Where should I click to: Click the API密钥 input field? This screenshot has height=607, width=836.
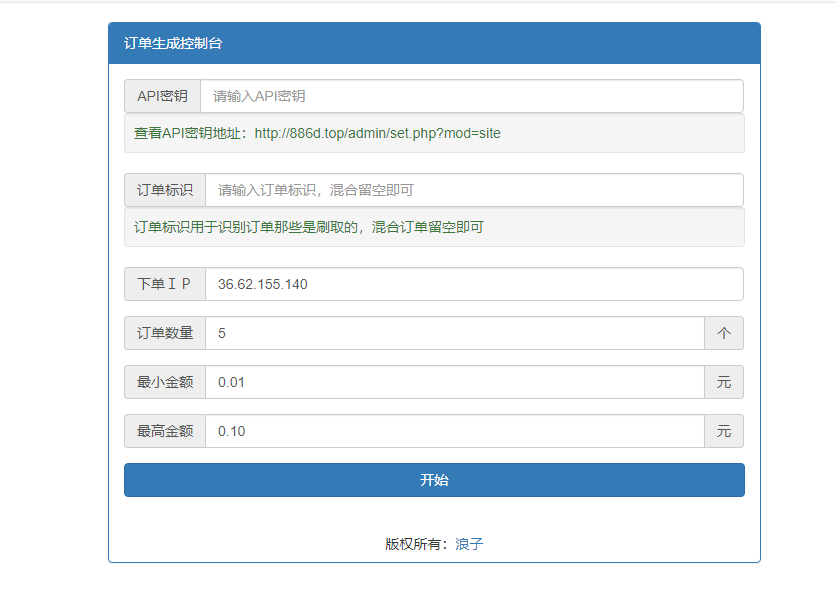point(470,96)
